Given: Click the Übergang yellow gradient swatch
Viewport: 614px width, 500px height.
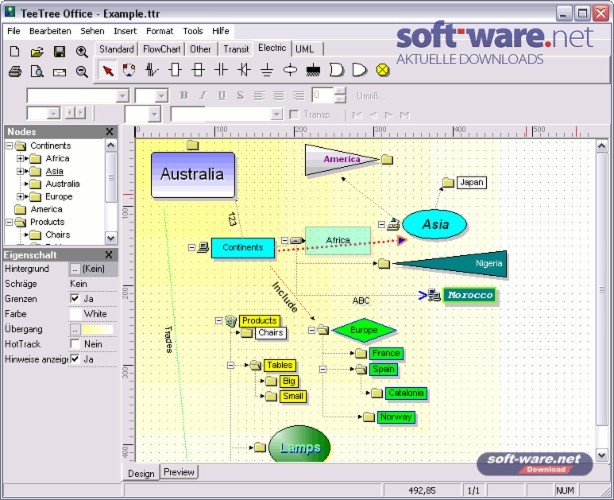Looking at the screenshot, I should pyautogui.click(x=98, y=329).
